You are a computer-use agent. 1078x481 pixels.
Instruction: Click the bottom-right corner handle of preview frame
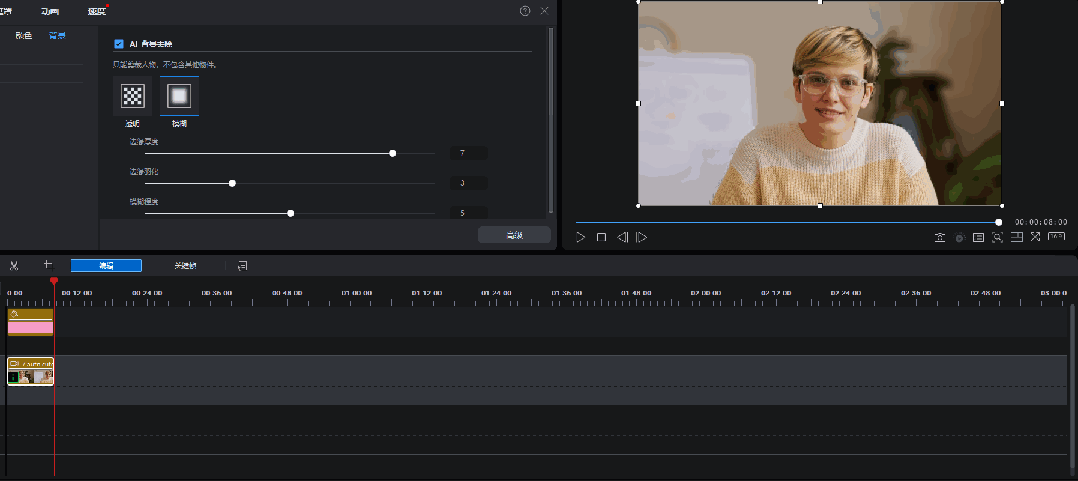(x=1001, y=205)
